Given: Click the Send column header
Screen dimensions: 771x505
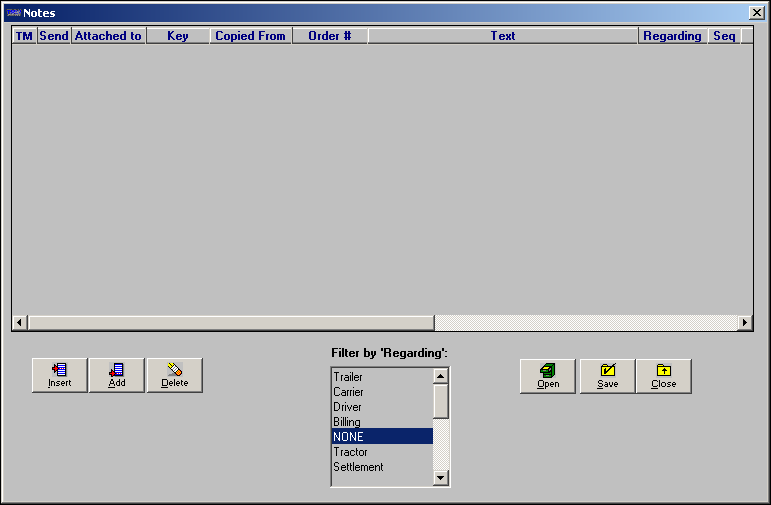Looking at the screenshot, I should click(54, 36).
